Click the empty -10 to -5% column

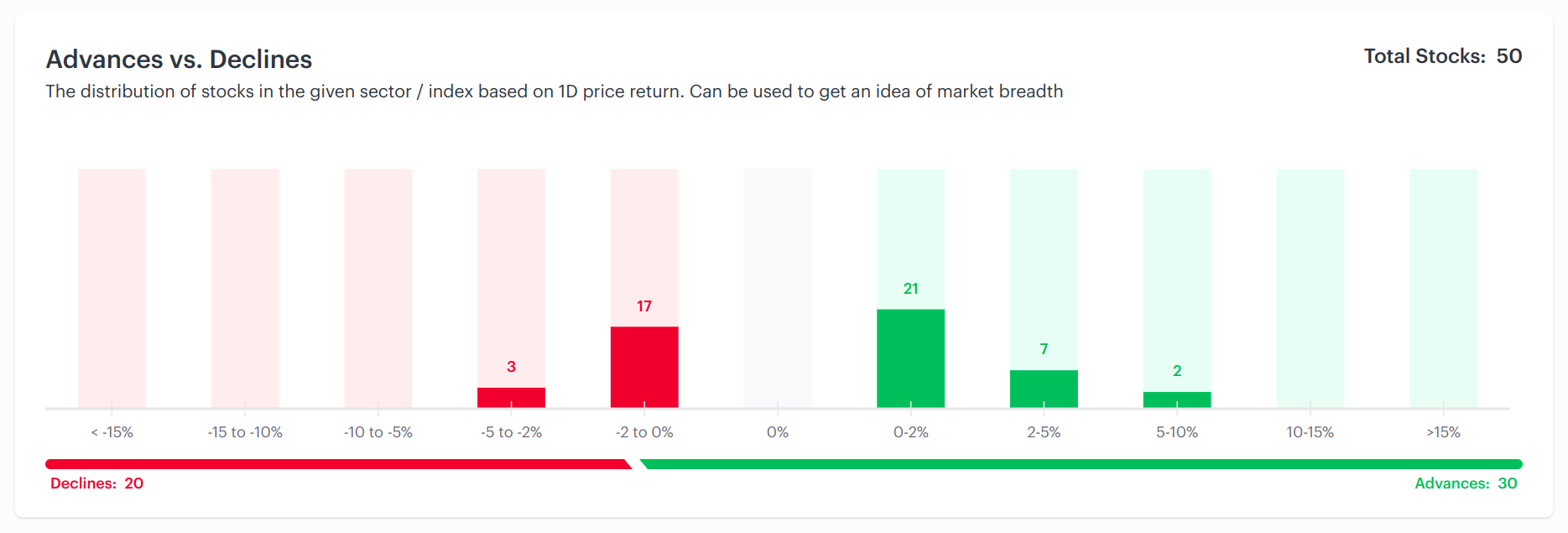click(378, 288)
